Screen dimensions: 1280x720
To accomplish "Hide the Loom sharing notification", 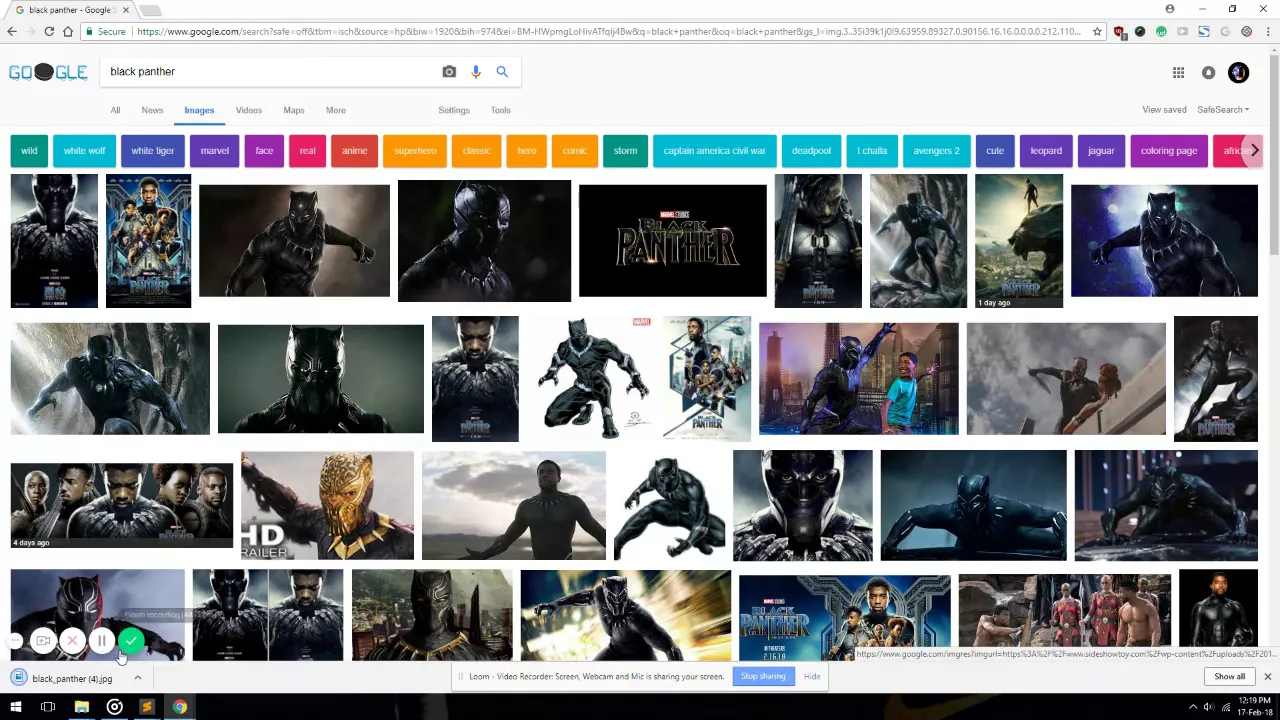I will pyautogui.click(x=812, y=677).
